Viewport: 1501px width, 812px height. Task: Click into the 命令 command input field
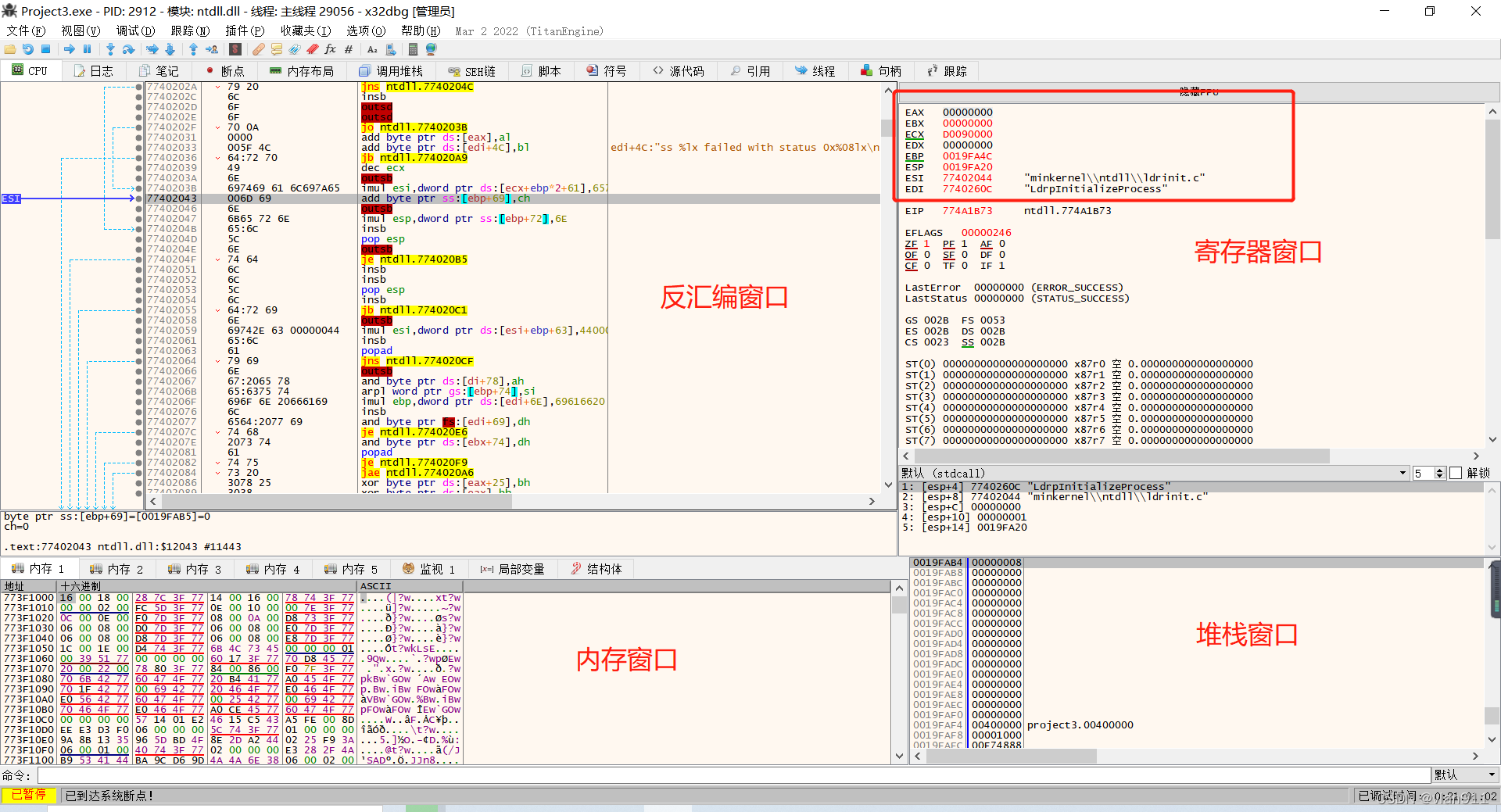[734, 774]
